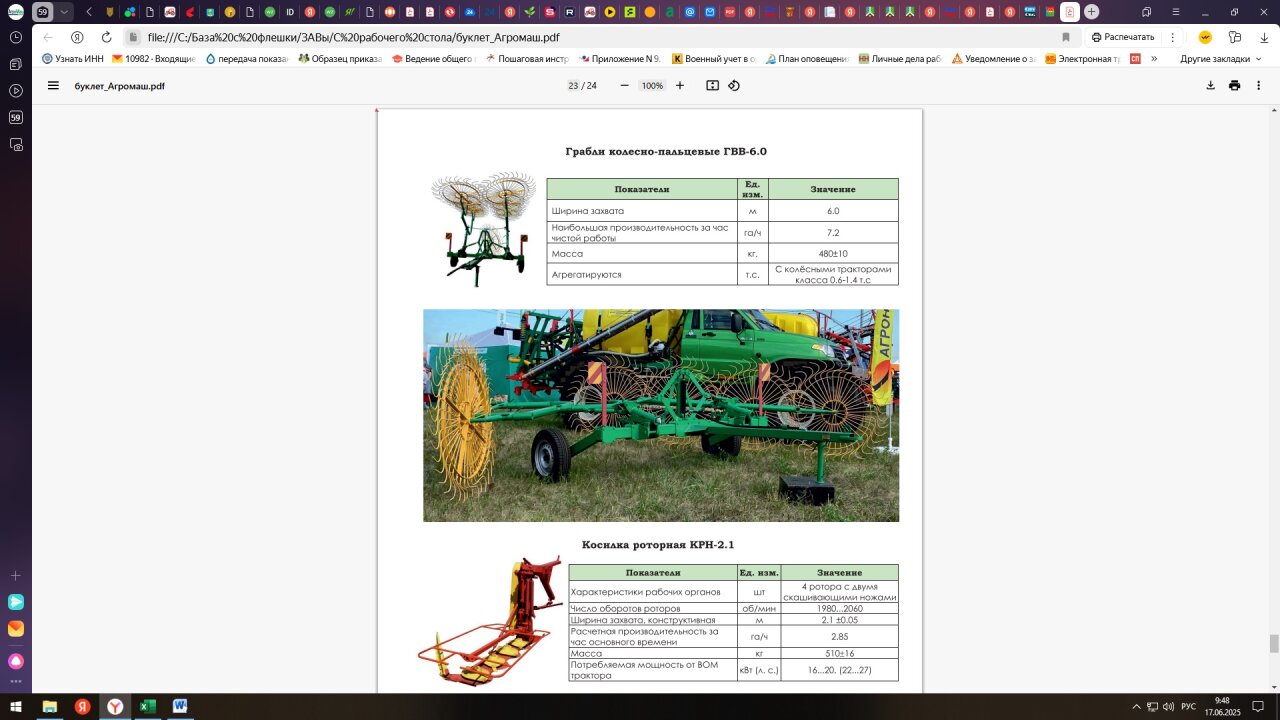Open a new browser tab
The image size is (1280, 720).
click(x=1091, y=12)
